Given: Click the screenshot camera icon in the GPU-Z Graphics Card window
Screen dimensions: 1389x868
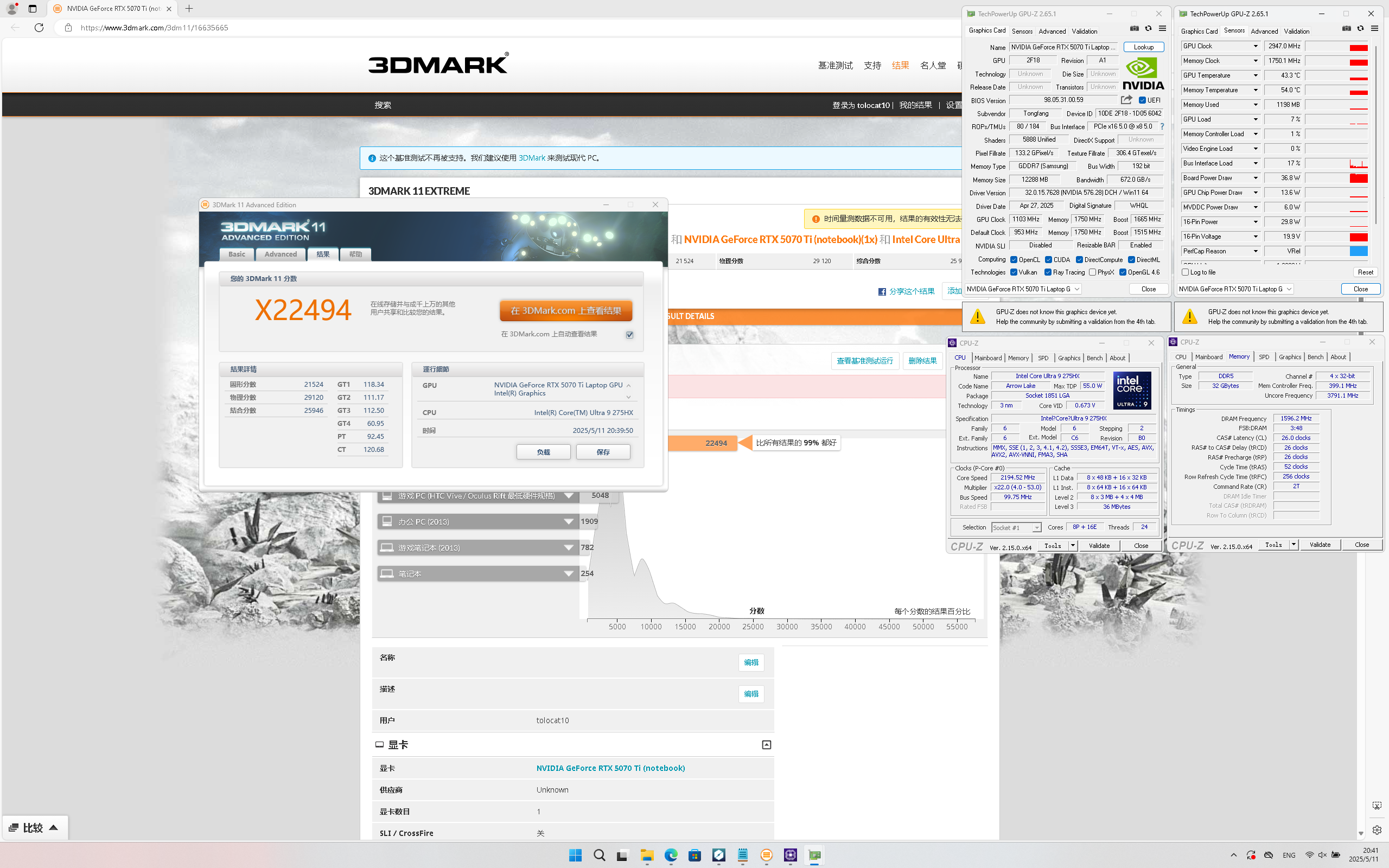Looking at the screenshot, I should 1134,28.
